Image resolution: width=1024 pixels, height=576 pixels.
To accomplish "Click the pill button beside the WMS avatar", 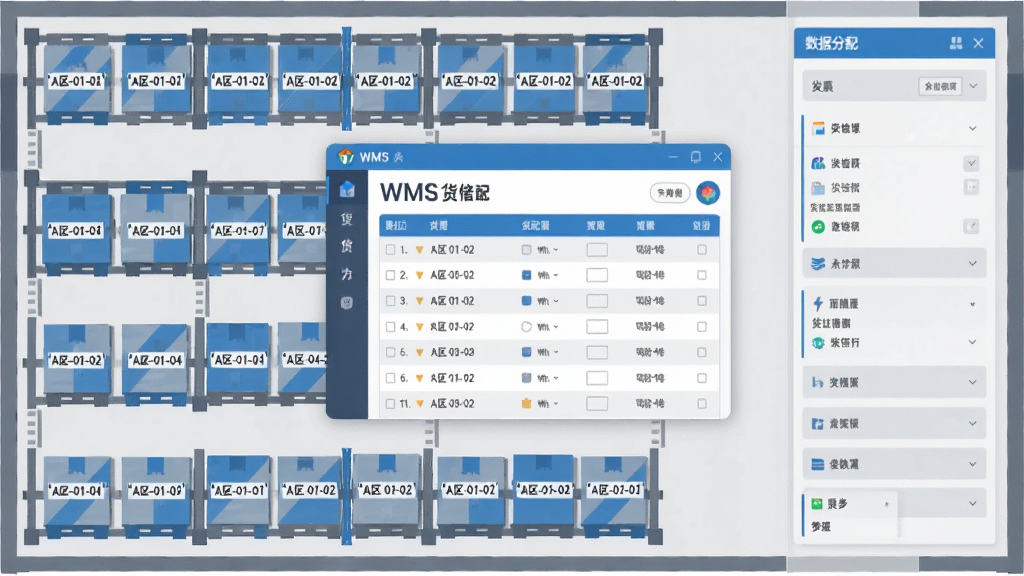I will click(670, 193).
